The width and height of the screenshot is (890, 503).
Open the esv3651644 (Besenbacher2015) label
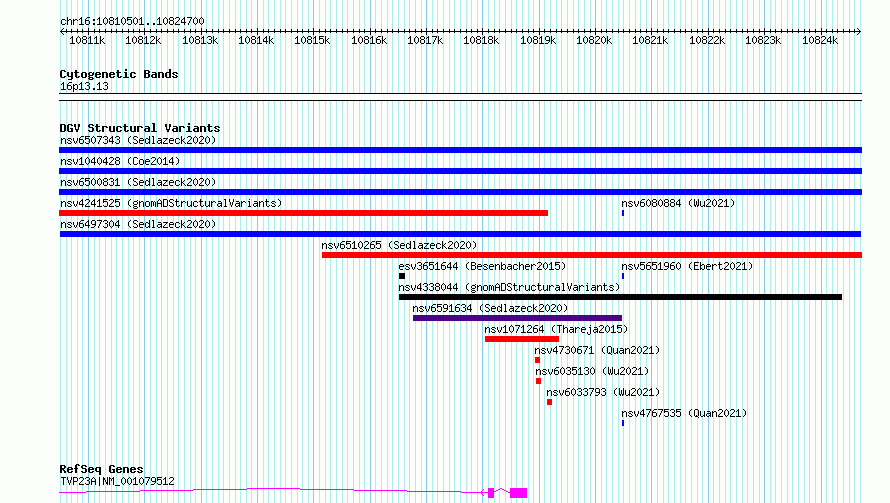(x=482, y=266)
